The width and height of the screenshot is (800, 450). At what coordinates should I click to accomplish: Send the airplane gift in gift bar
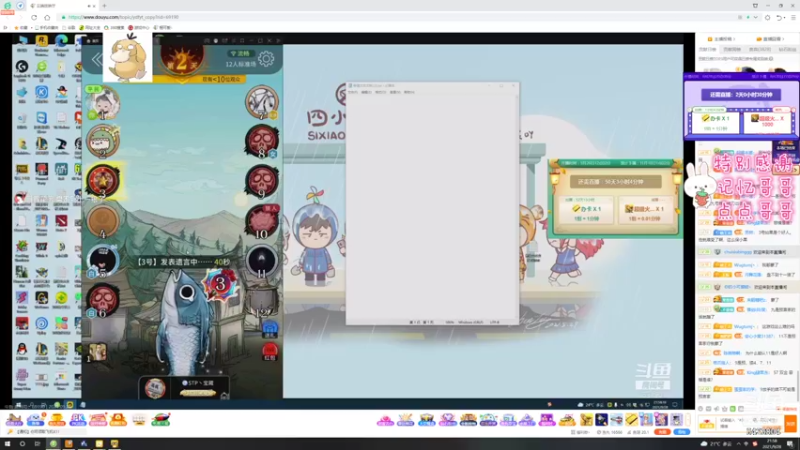616,420
